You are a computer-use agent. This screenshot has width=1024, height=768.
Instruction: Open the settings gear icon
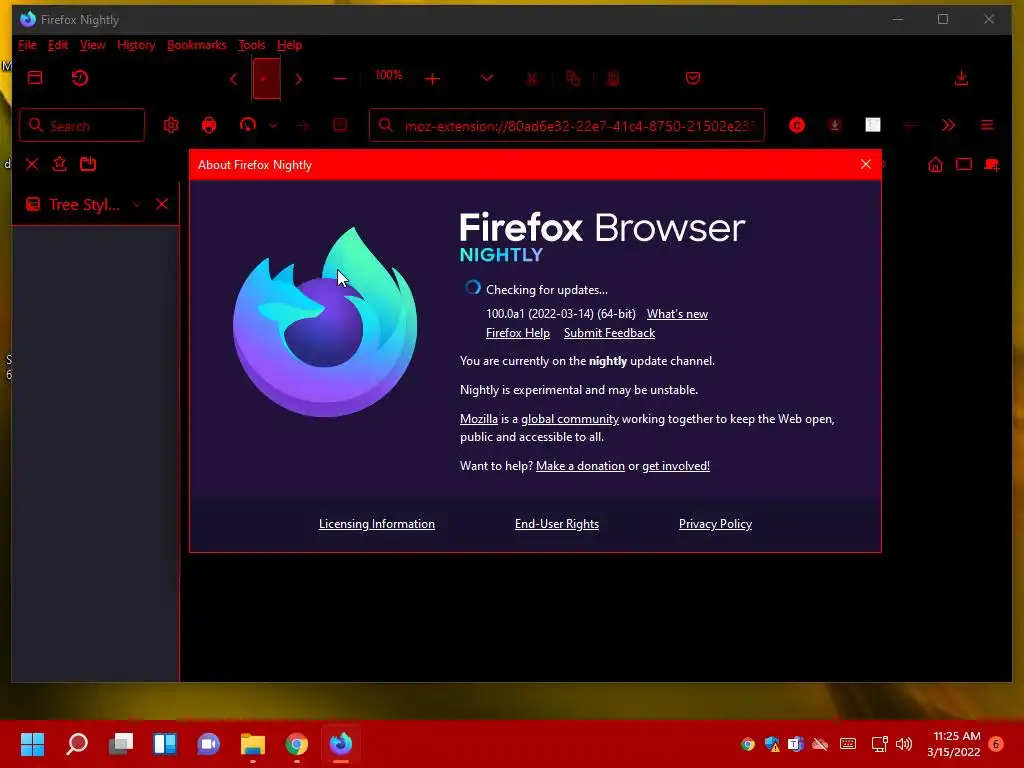coord(171,125)
